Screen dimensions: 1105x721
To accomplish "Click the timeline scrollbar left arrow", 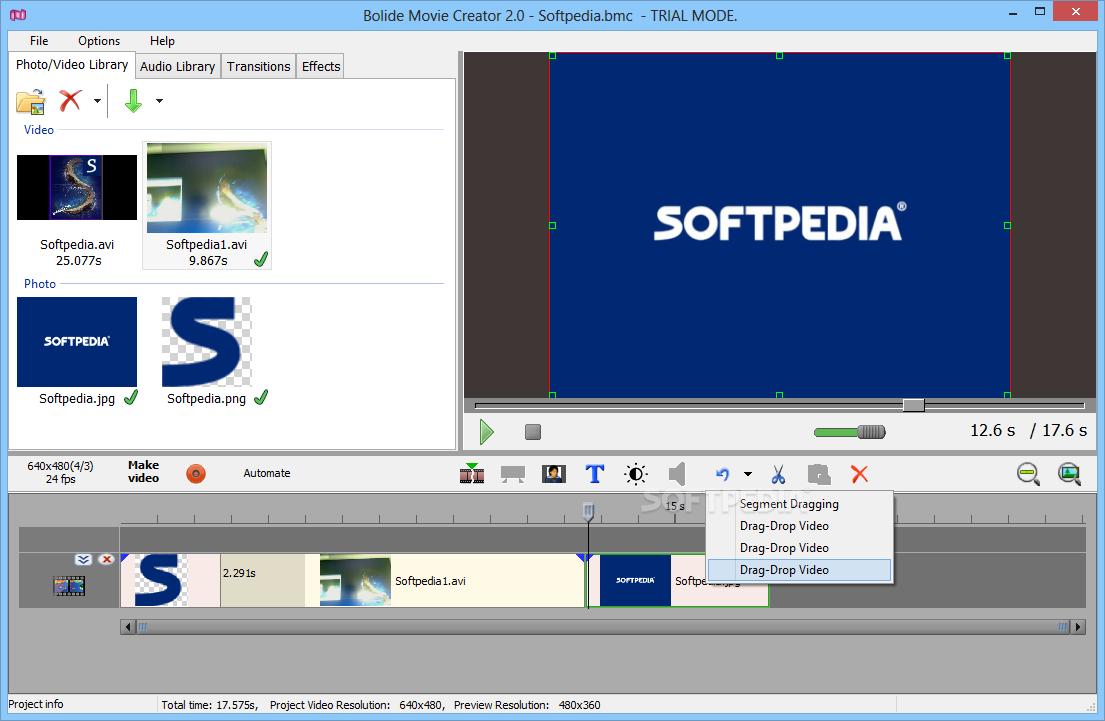I will pyautogui.click(x=128, y=627).
